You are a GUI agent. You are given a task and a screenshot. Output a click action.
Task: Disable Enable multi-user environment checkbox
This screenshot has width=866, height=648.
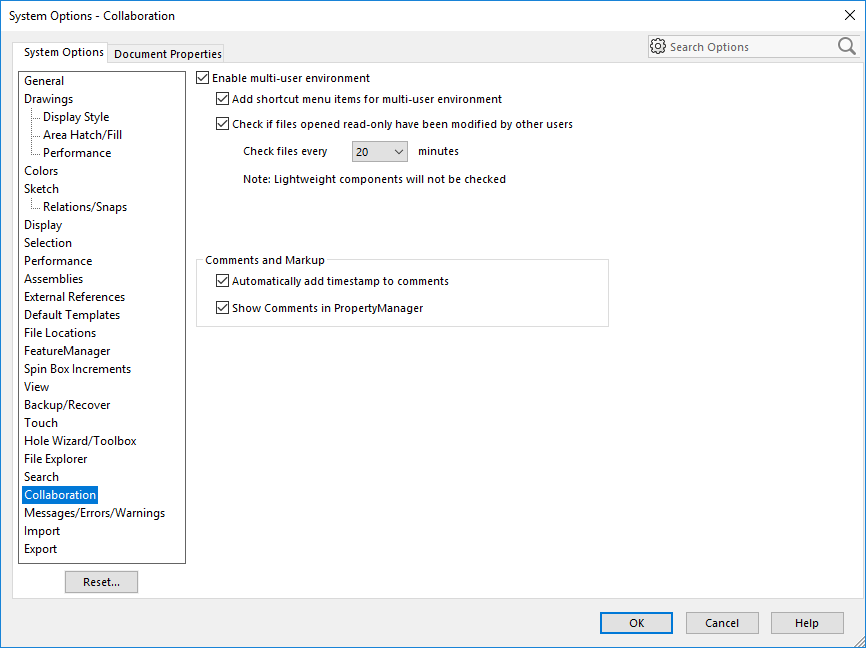203,78
